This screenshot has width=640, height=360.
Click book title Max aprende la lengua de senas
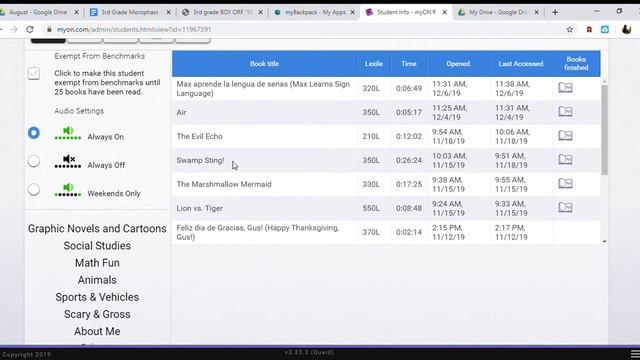tap(263, 89)
